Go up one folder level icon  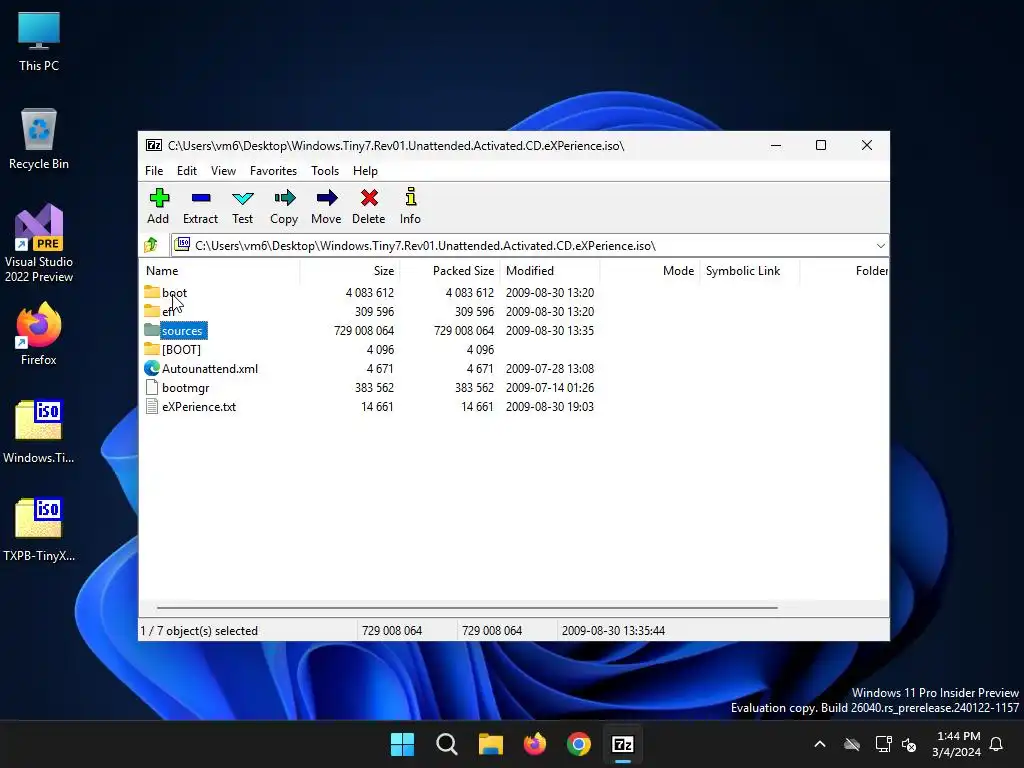click(x=151, y=246)
